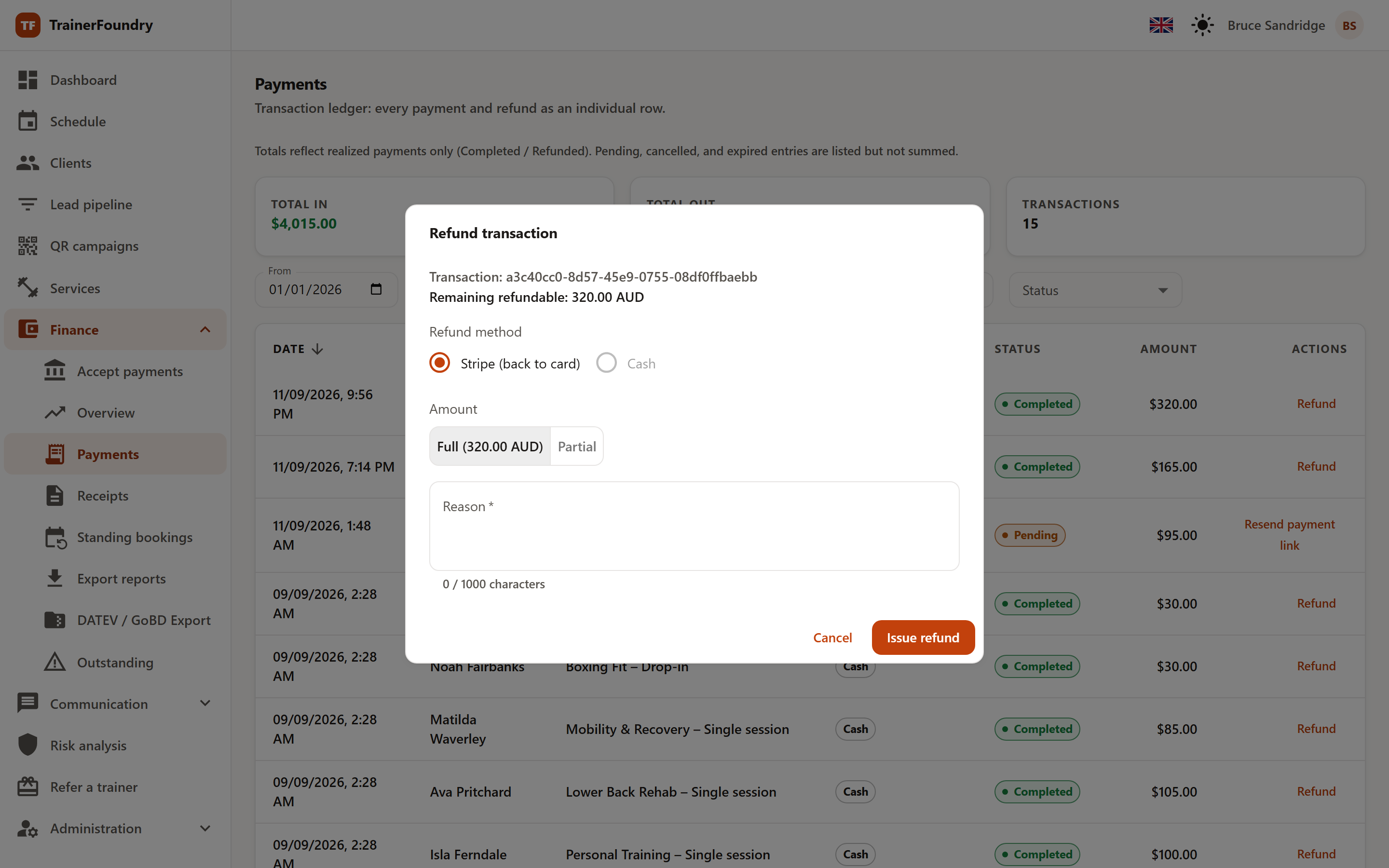Open the Schedule calendar icon
1389x868 pixels.
(27, 121)
